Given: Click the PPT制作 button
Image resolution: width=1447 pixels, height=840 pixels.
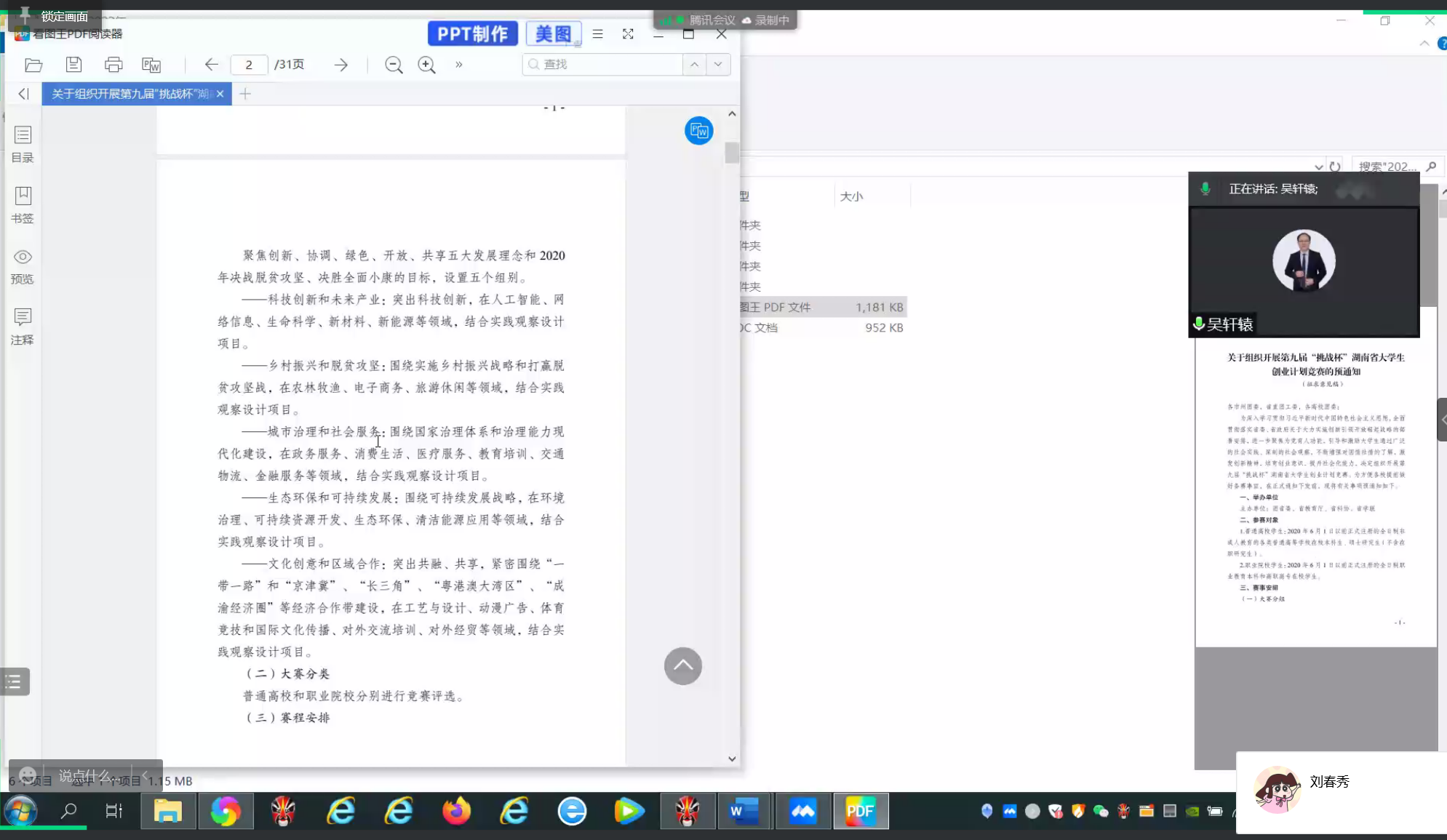Looking at the screenshot, I should [471, 33].
